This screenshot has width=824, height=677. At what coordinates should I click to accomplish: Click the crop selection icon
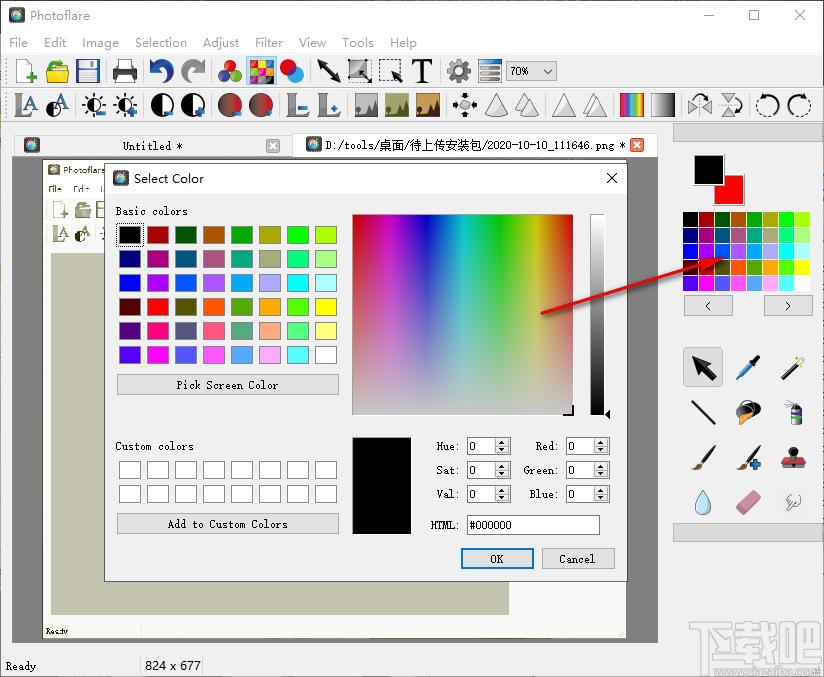point(390,71)
